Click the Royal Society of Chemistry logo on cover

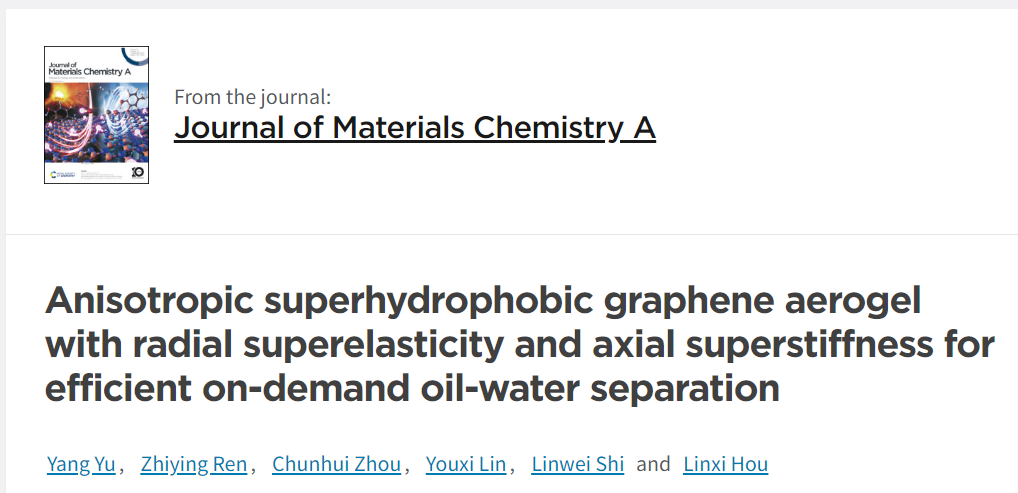click(63, 174)
